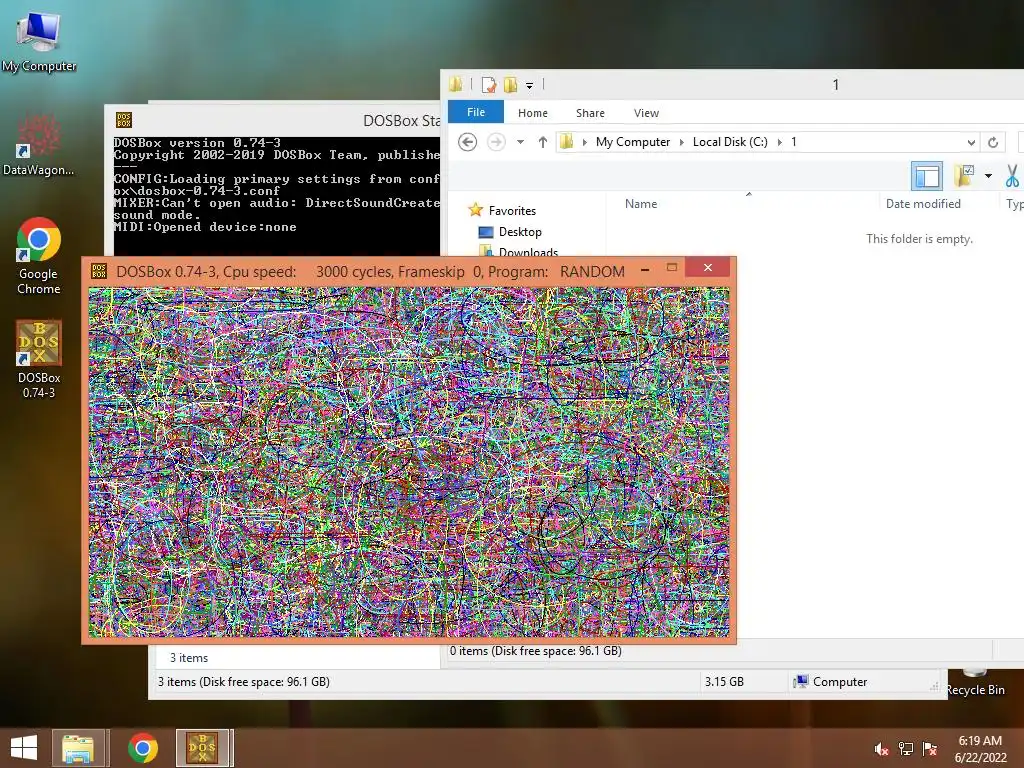Click the DOSBox Status Window console icon
The height and width of the screenshot is (768, 1024).
click(124, 120)
